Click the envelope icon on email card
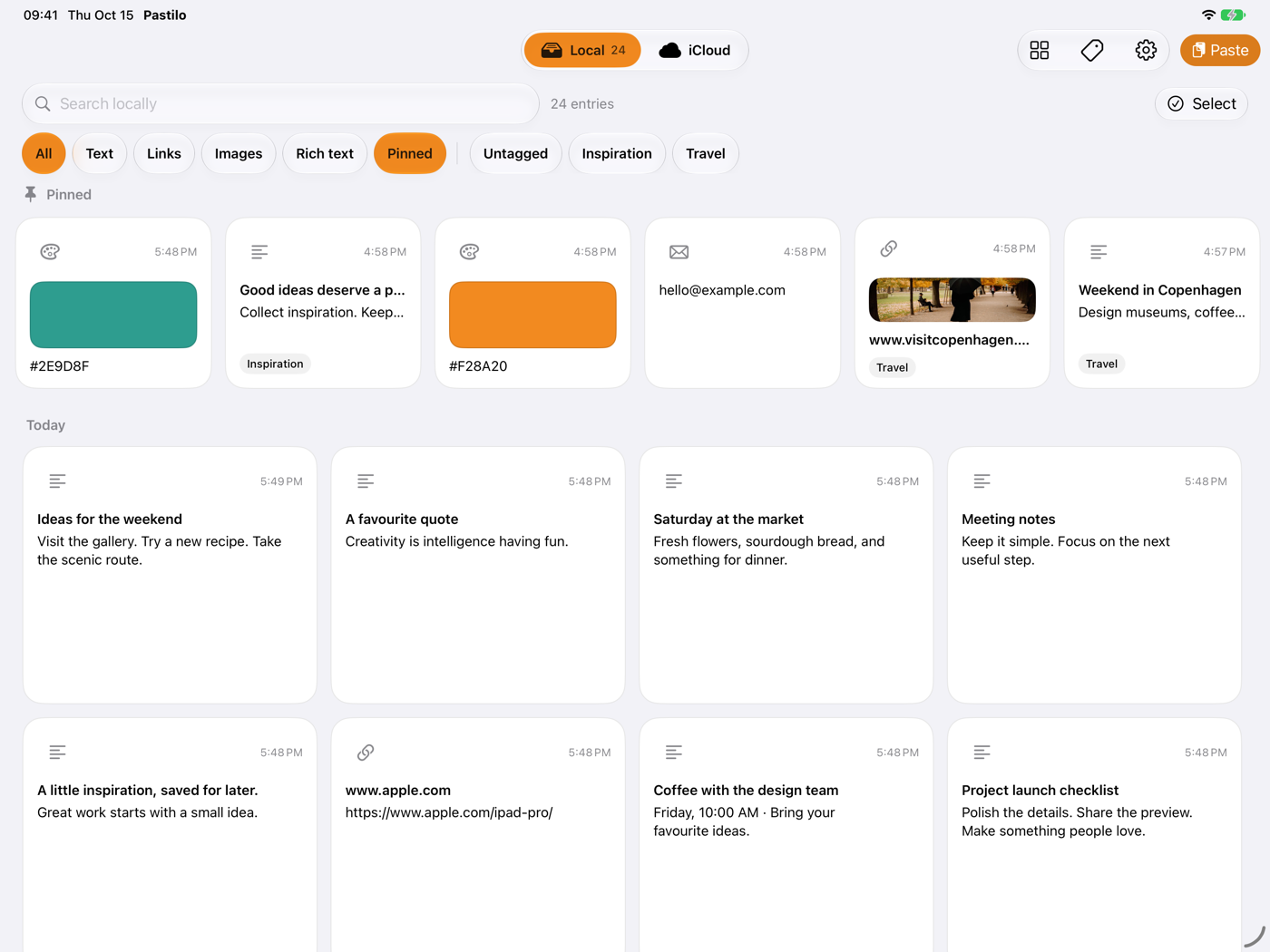The image size is (1270, 952). pyautogui.click(x=679, y=252)
